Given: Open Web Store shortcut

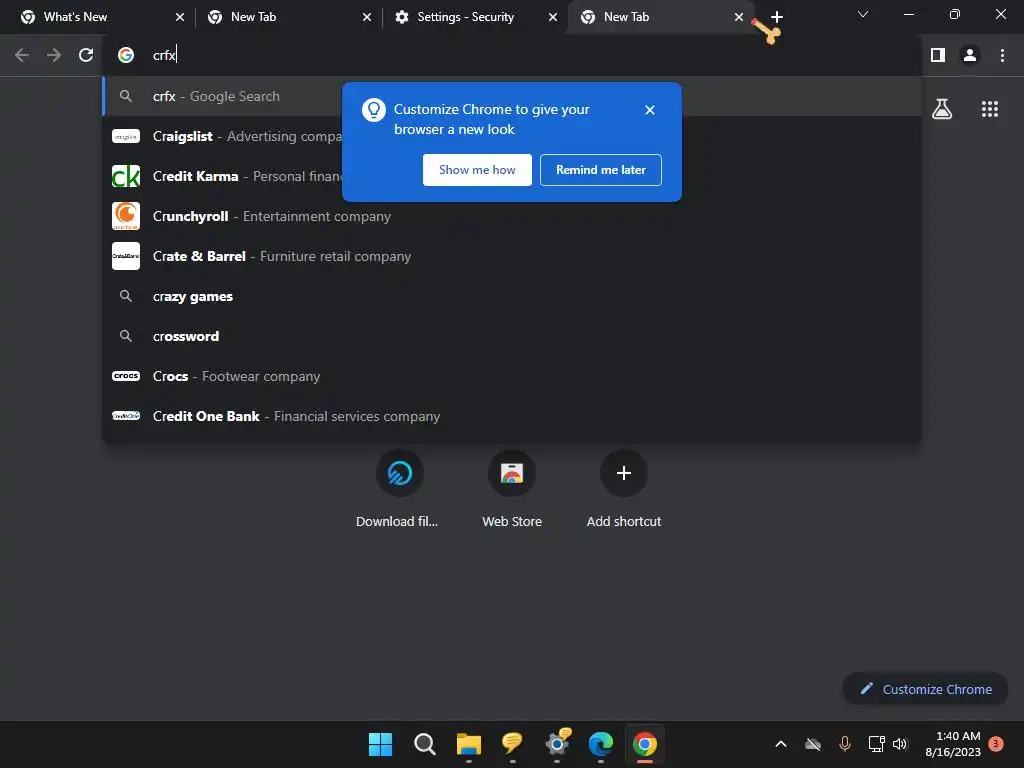Looking at the screenshot, I should (512, 488).
